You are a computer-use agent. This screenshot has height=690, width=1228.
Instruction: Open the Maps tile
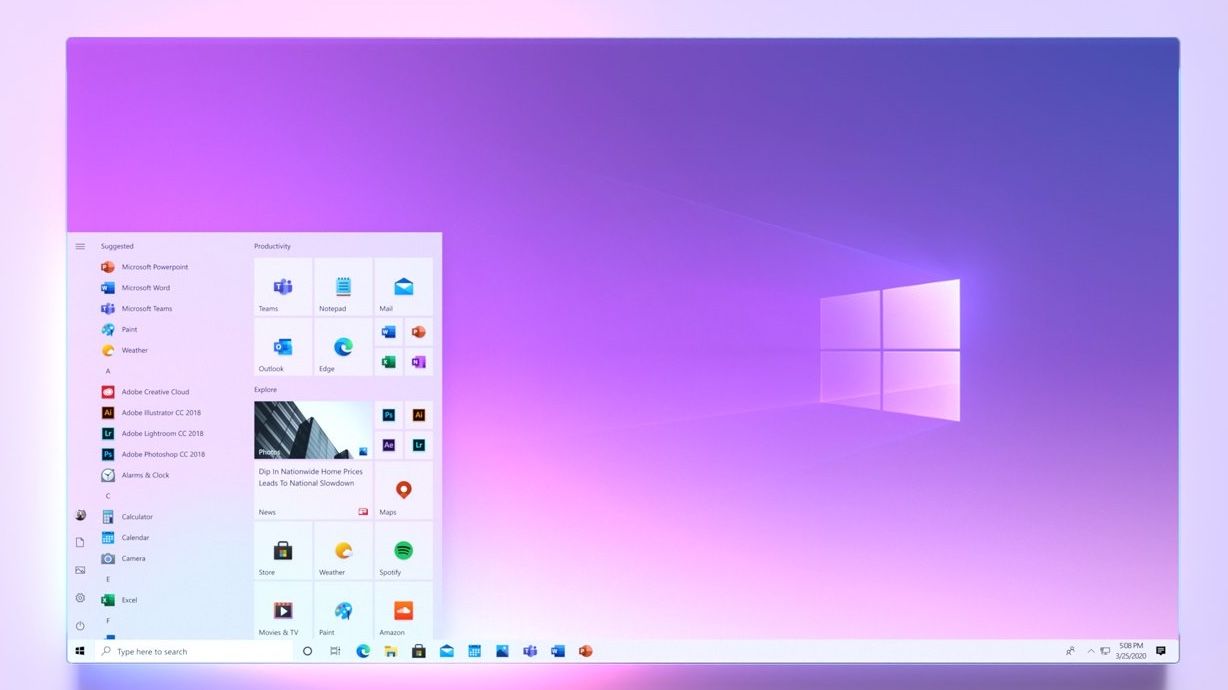[x=403, y=490]
